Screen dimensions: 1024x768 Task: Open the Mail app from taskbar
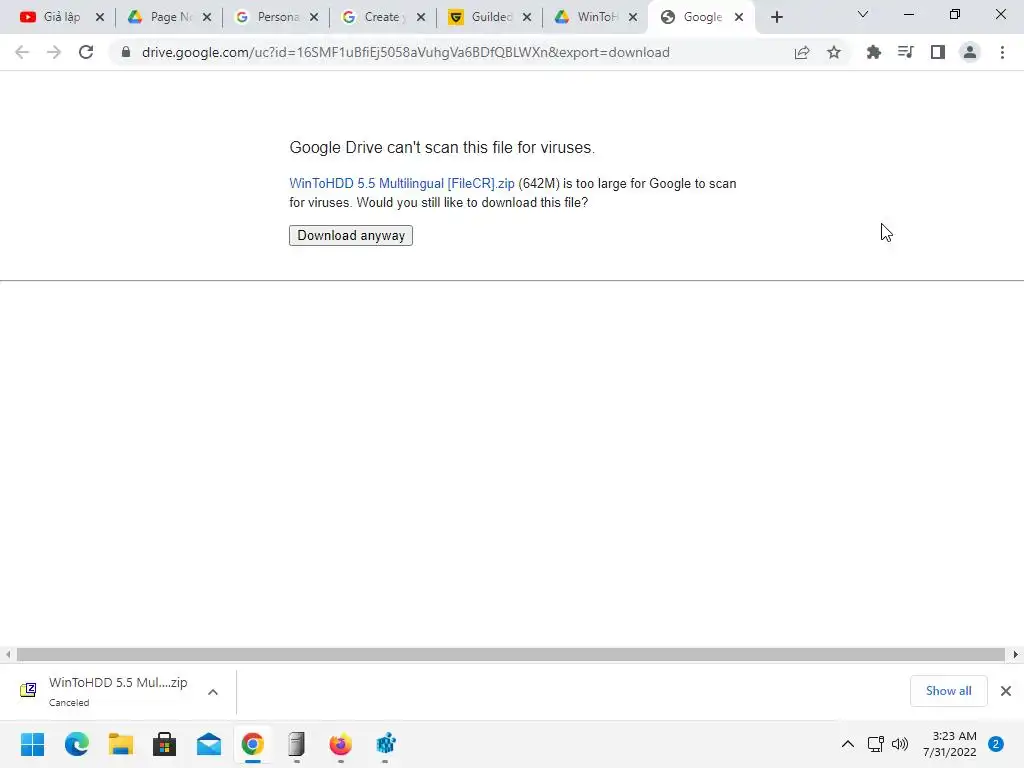tap(209, 744)
